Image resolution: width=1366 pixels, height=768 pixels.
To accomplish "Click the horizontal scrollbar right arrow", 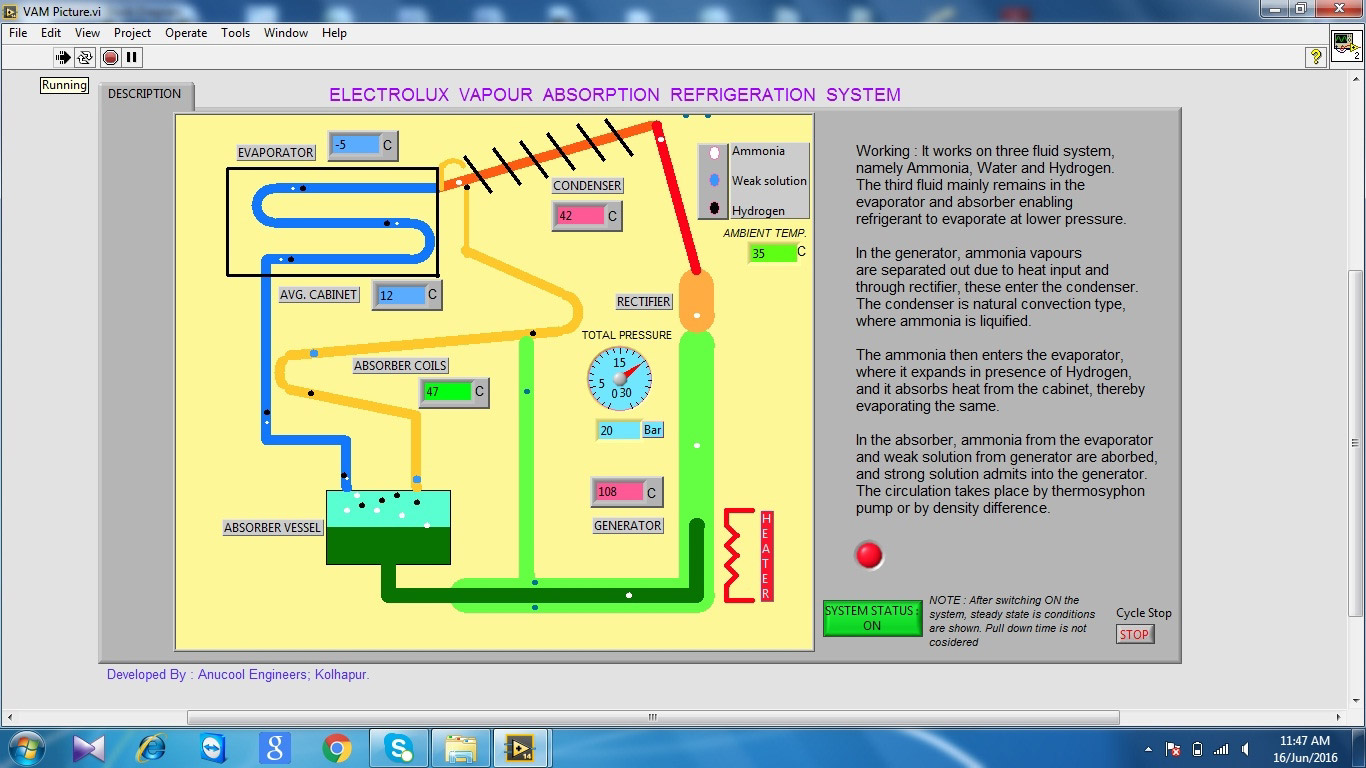I will (x=1340, y=717).
